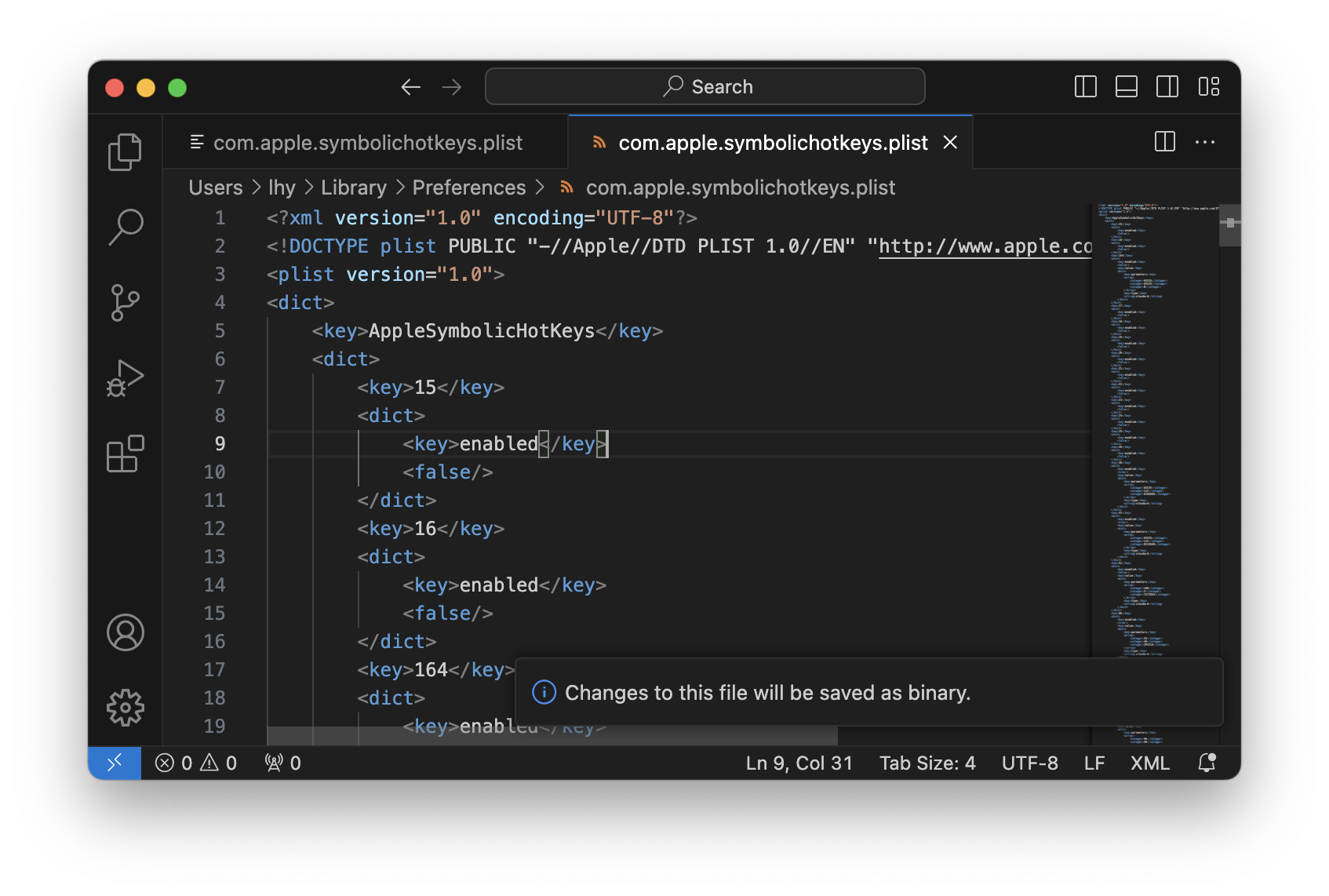Open the Manage gear menu
Image resolution: width=1329 pixels, height=896 pixels.
125,708
